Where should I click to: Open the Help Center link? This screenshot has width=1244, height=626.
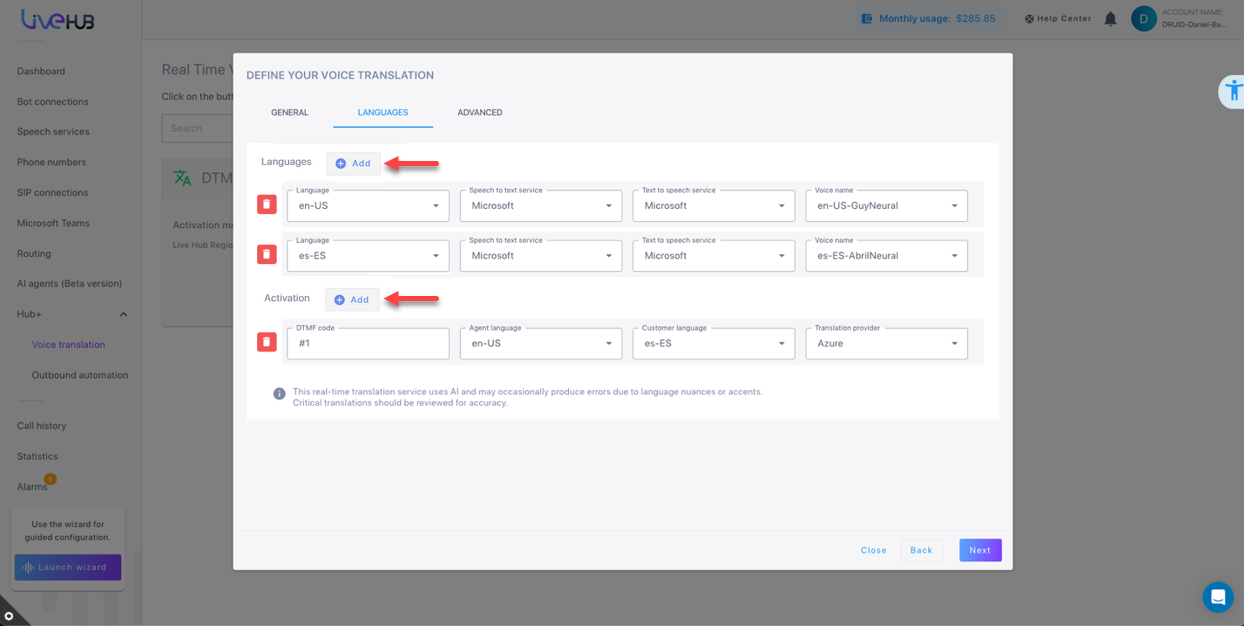(x=1057, y=19)
